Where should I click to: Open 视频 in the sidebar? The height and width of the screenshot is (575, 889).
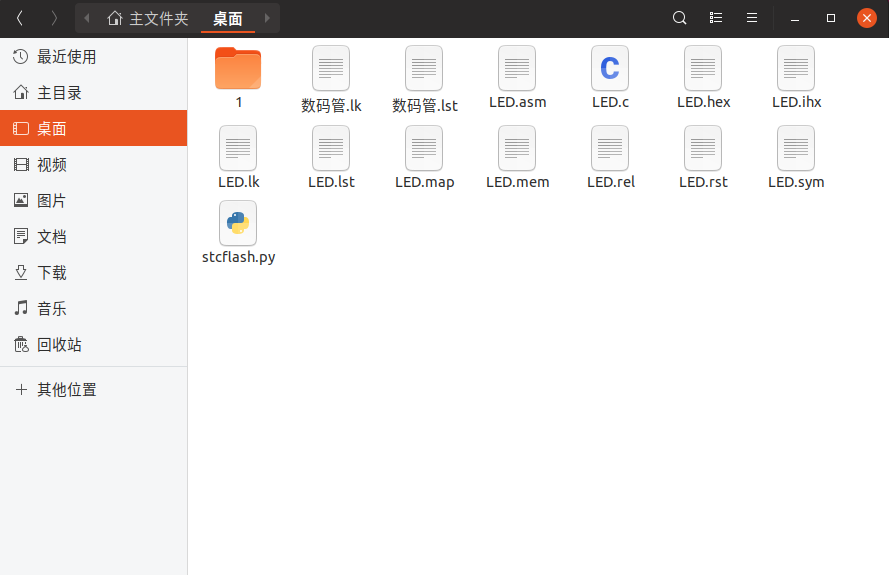[x=94, y=164]
